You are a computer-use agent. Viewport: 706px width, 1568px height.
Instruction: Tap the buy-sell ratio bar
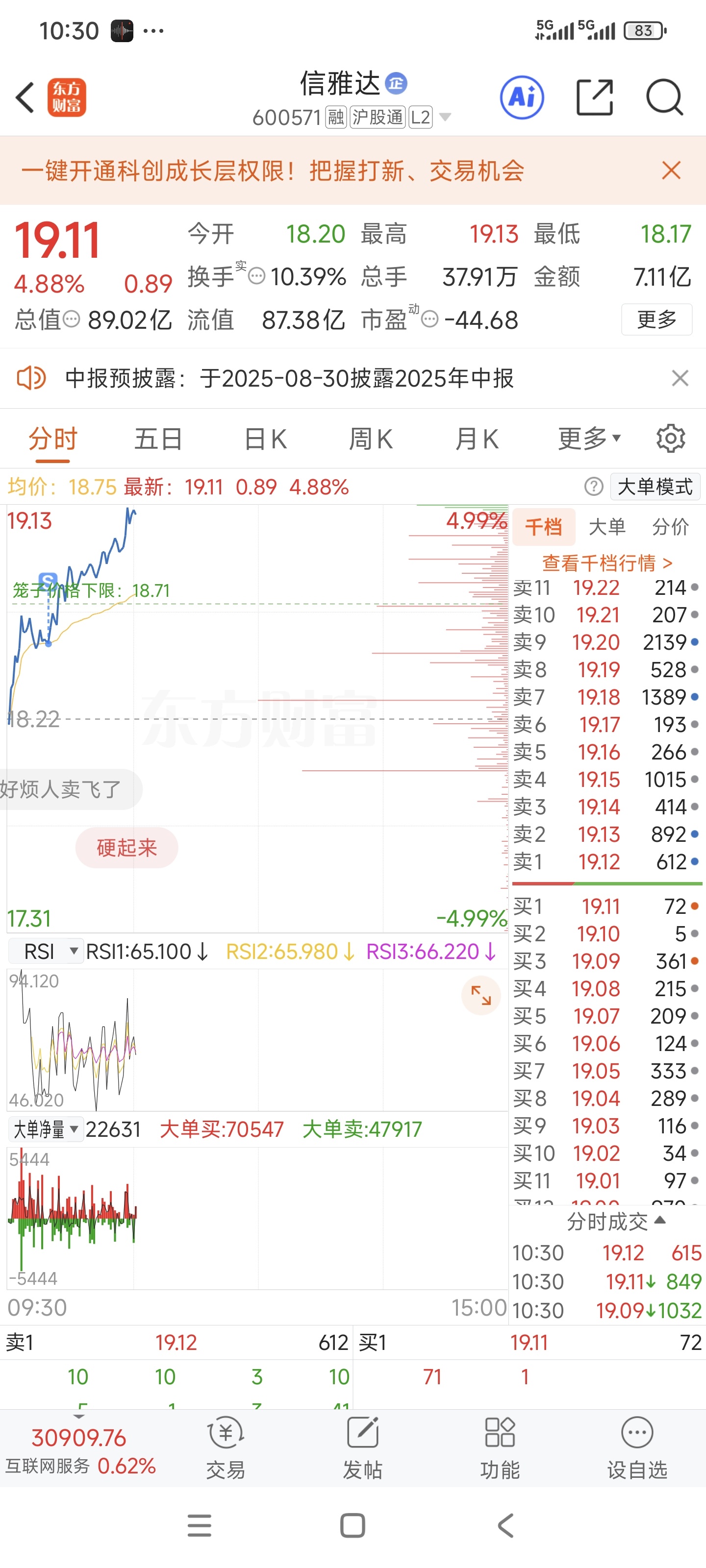pyautogui.click(x=606, y=883)
